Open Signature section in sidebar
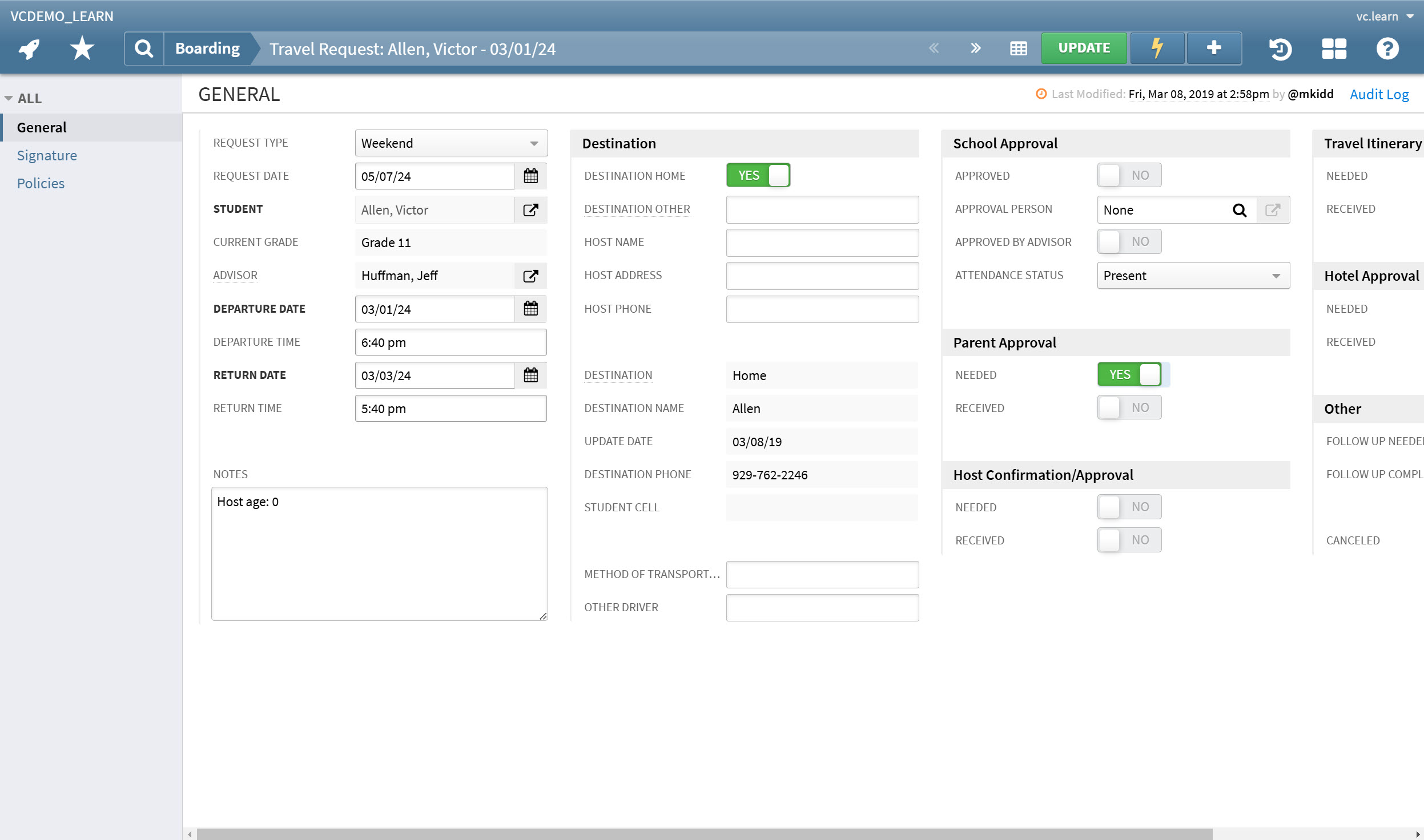The image size is (1424, 840). pyautogui.click(x=47, y=155)
